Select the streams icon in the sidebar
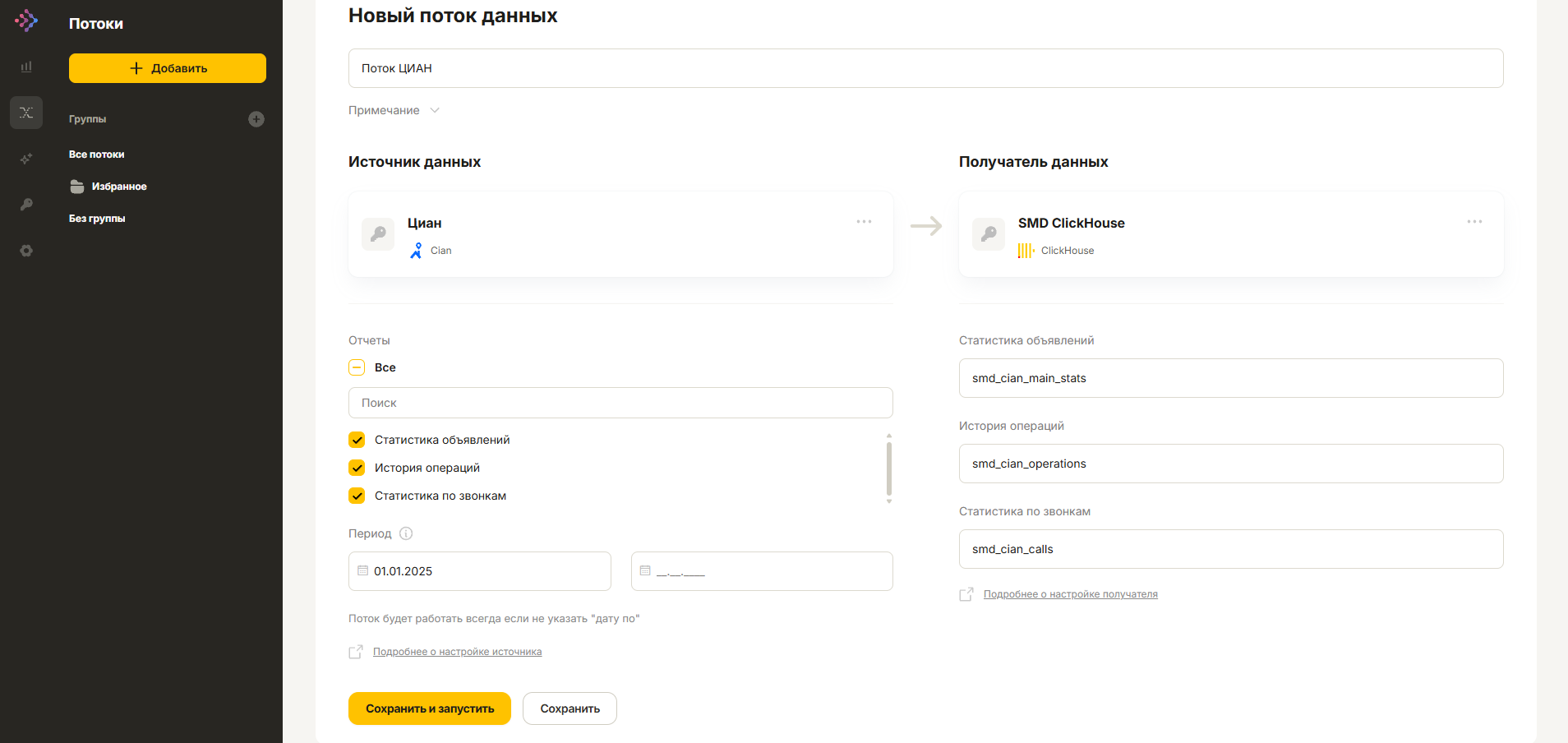Screen dimensions: 1568x743 (x=26, y=113)
